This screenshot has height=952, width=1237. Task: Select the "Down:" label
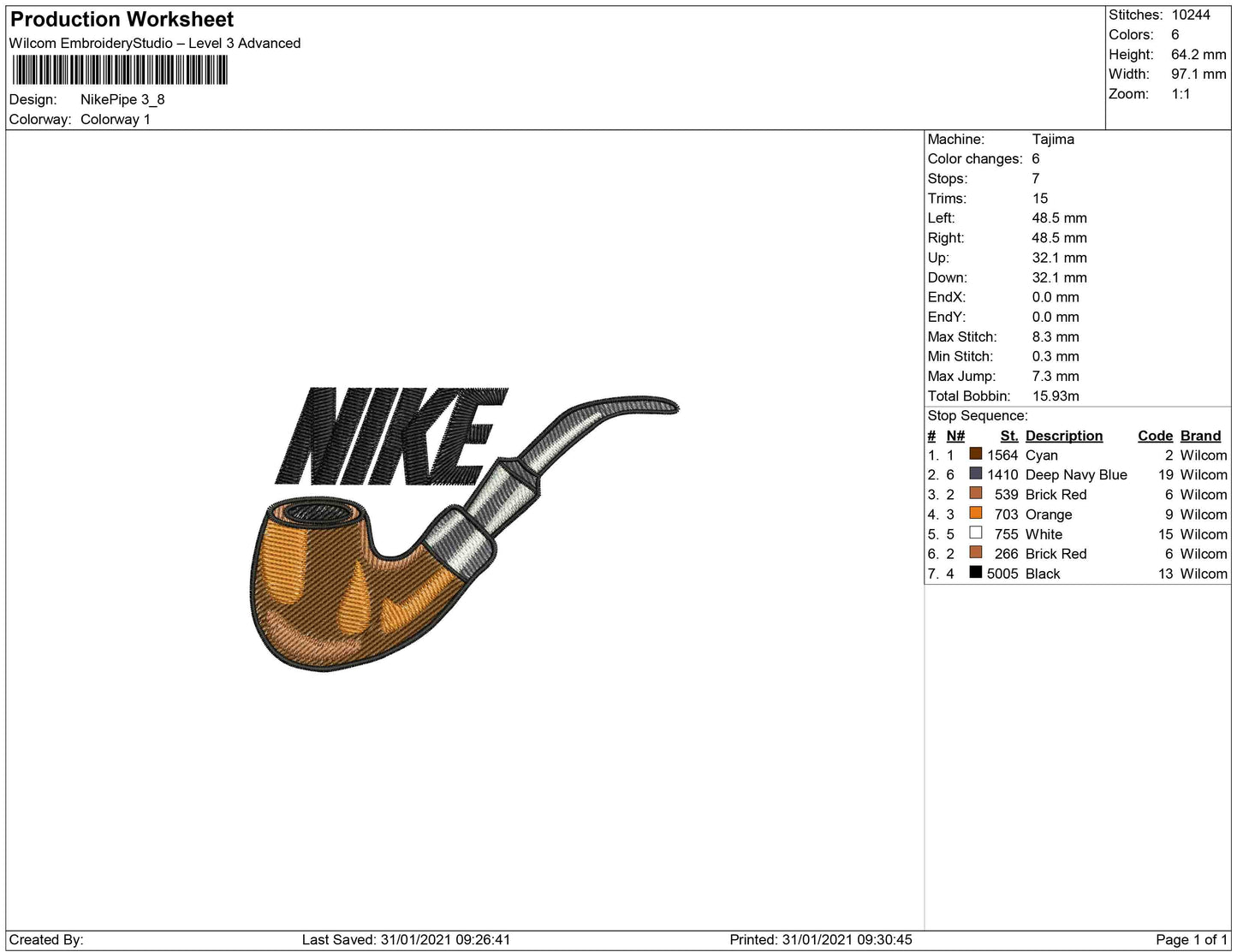click(948, 277)
